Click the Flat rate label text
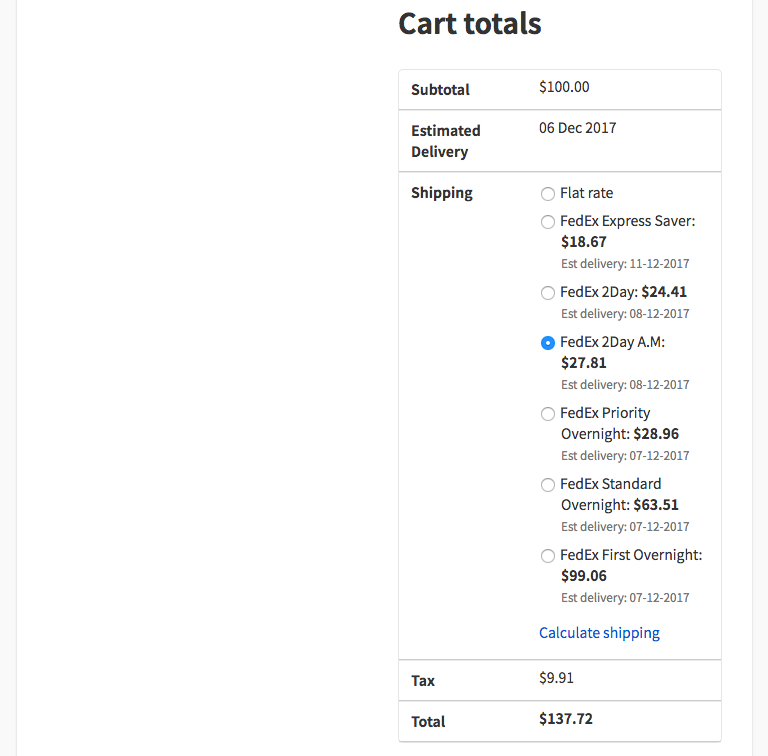Screen dimensions: 768x756 586,193
